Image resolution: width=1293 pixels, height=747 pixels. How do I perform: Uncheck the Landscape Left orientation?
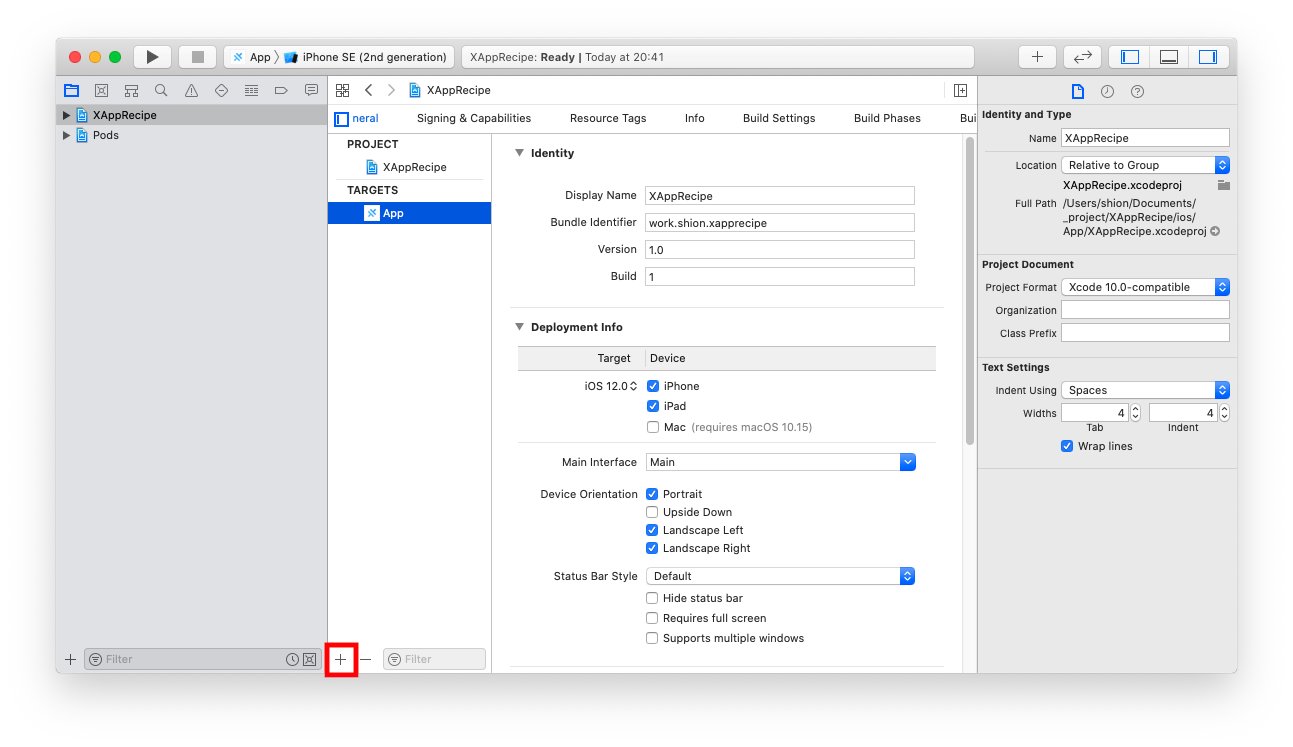(652, 530)
